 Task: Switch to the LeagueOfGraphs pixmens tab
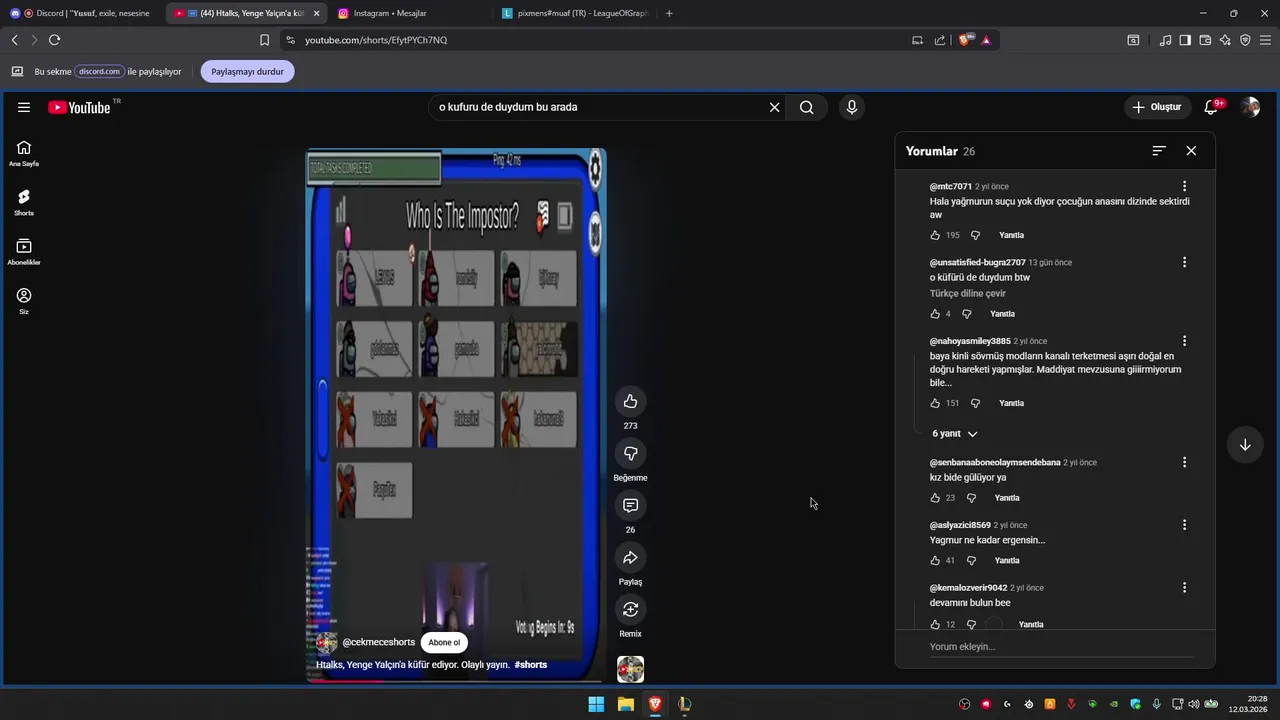pos(575,13)
